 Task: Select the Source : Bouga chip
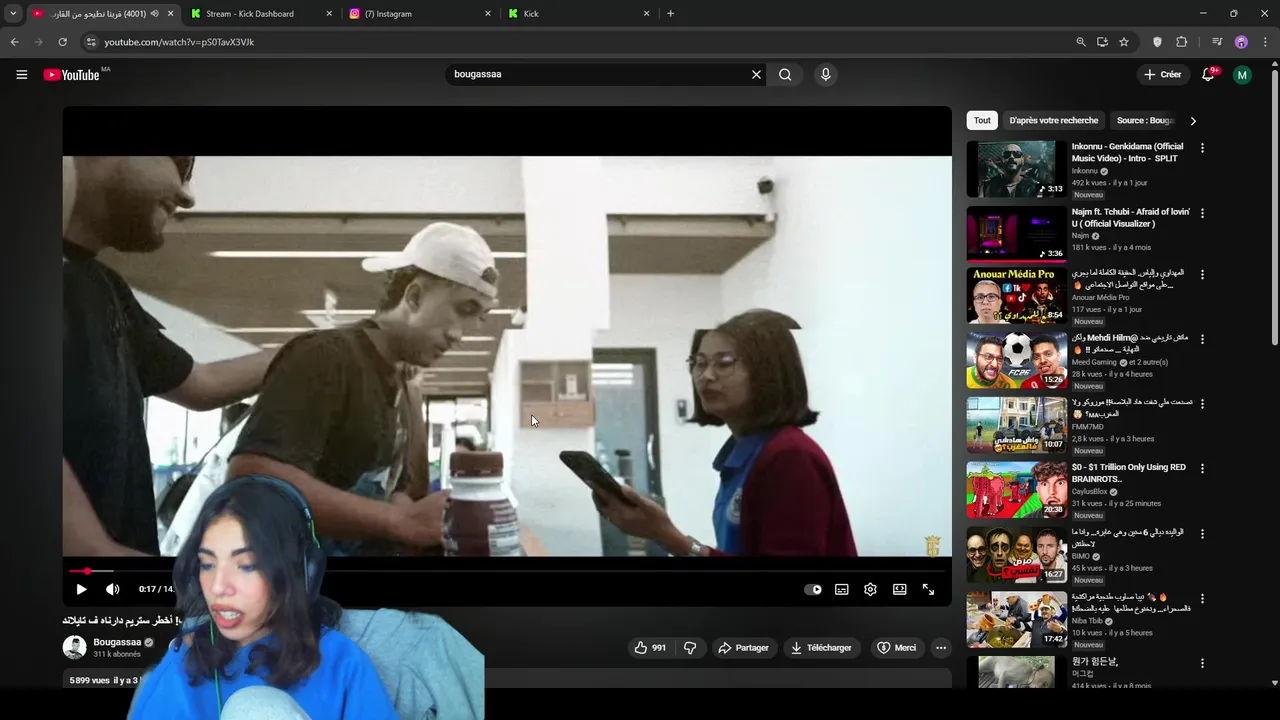[1145, 120]
